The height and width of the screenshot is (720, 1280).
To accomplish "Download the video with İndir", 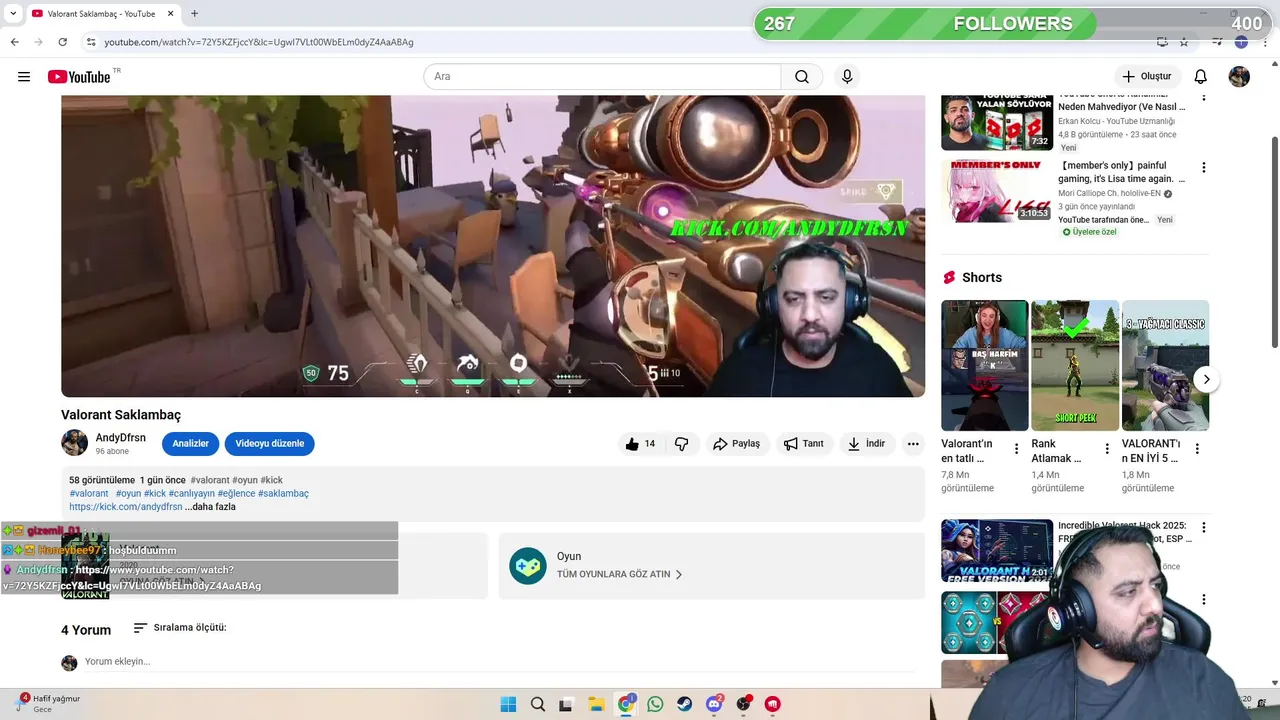I will point(867,444).
